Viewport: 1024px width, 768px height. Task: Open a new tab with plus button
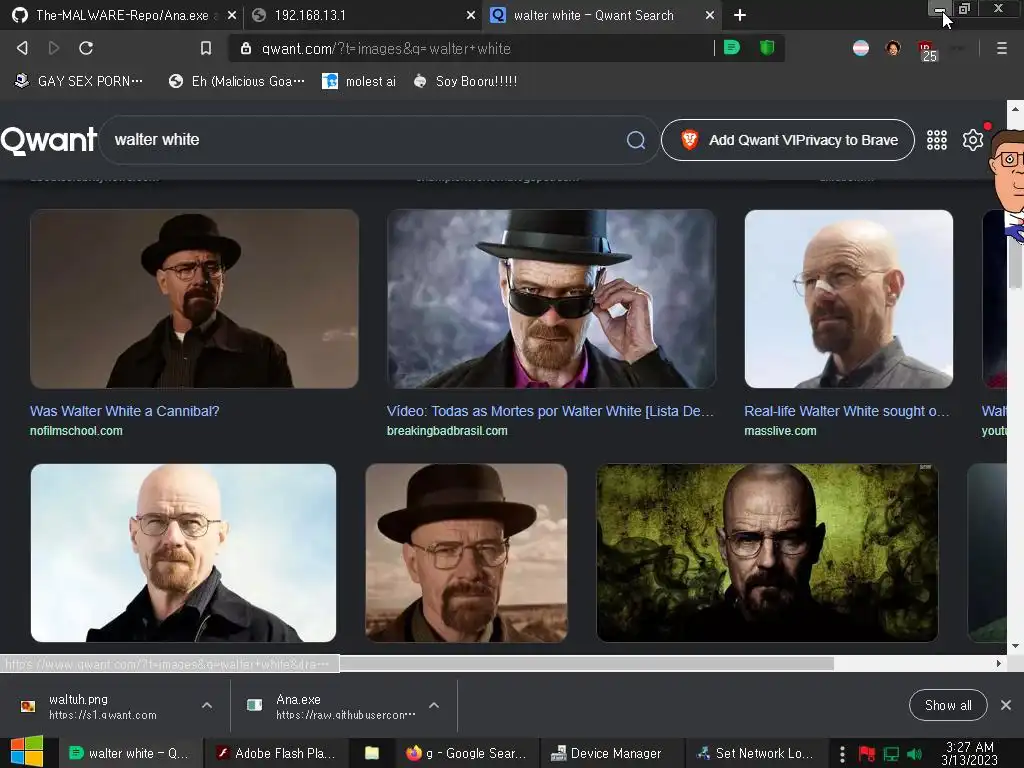[x=739, y=15]
